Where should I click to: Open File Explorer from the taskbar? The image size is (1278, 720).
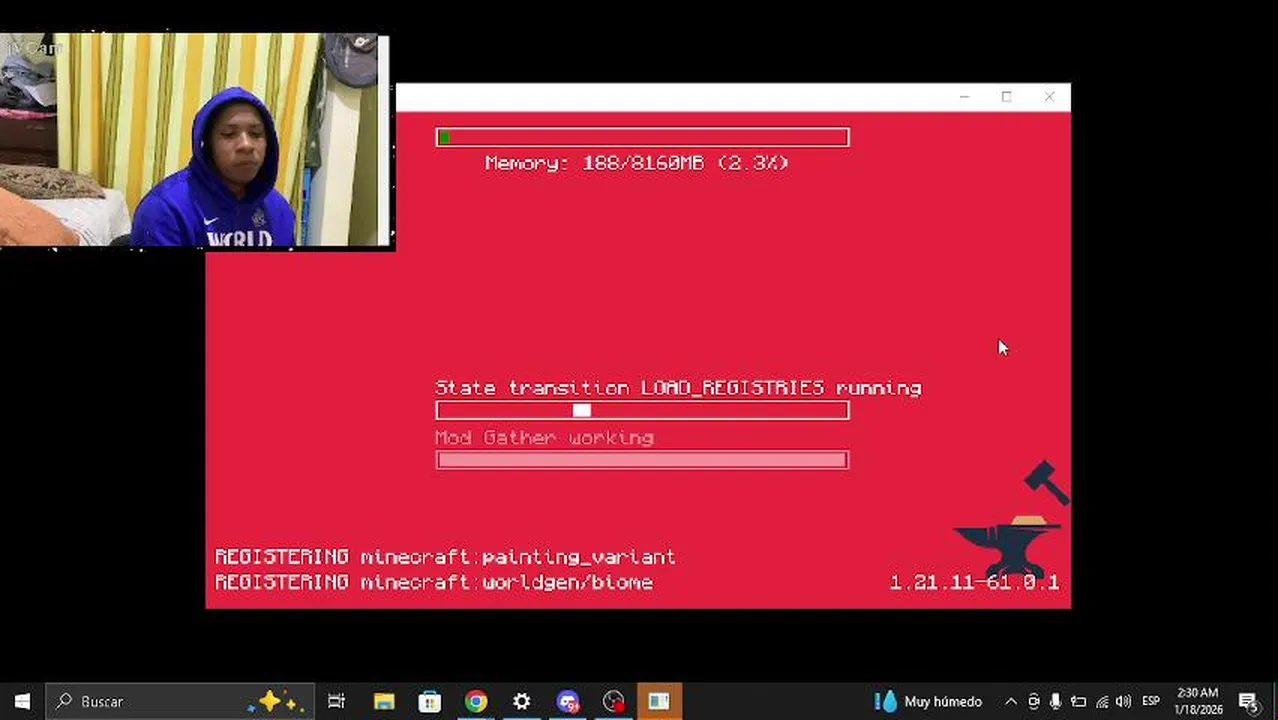[384, 701]
